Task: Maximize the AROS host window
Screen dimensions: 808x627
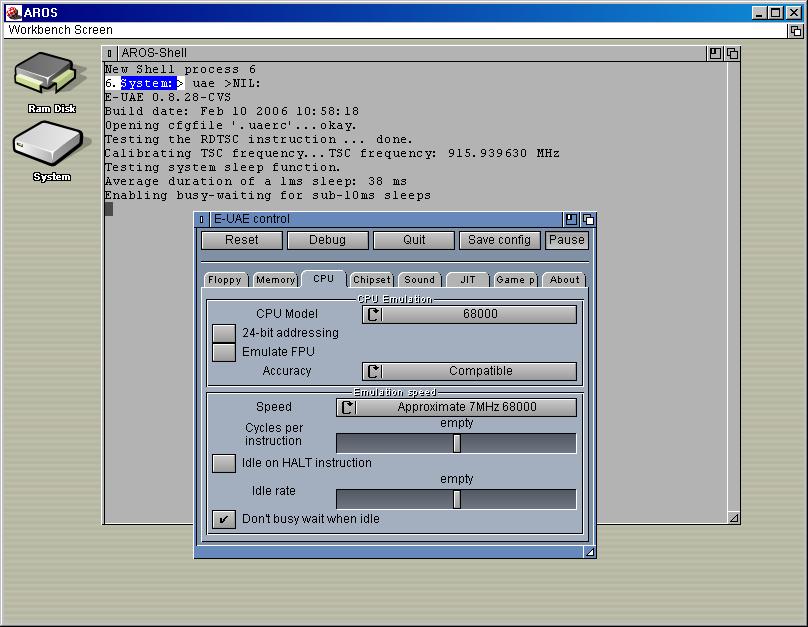Action: tap(776, 12)
